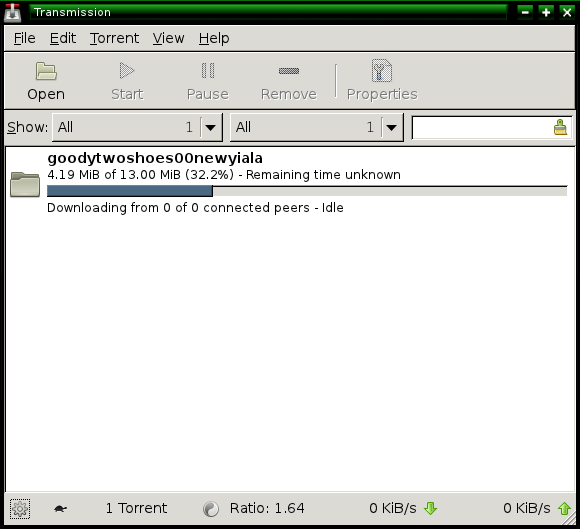Open a torrent with the Open toolbar icon

click(46, 71)
